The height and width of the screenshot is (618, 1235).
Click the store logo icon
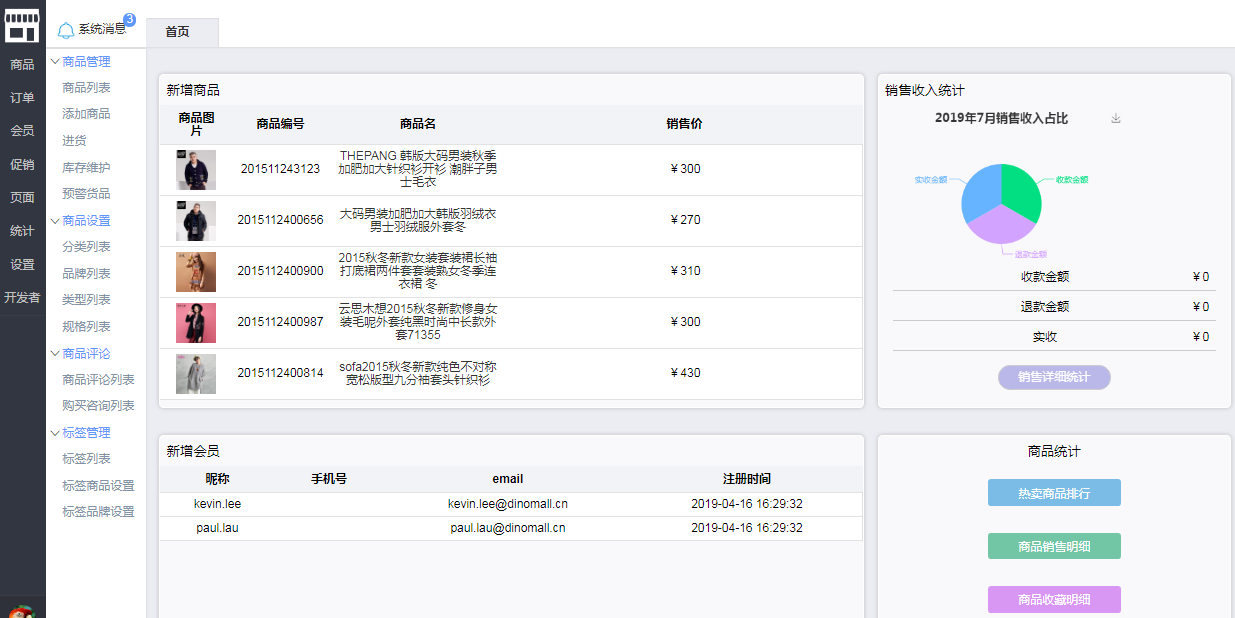coord(22,26)
